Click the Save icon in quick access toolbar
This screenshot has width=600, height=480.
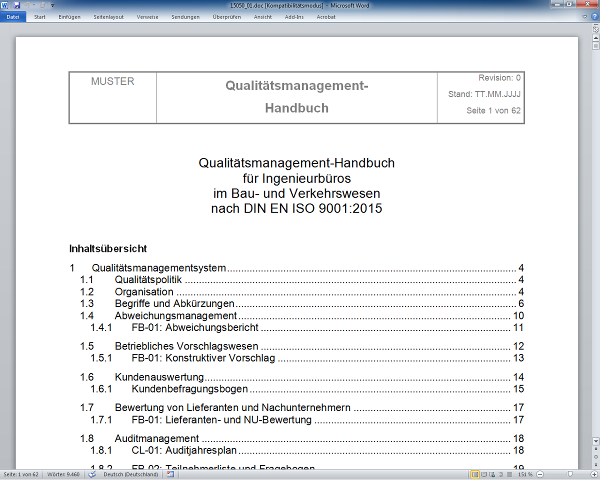[x=17, y=6]
